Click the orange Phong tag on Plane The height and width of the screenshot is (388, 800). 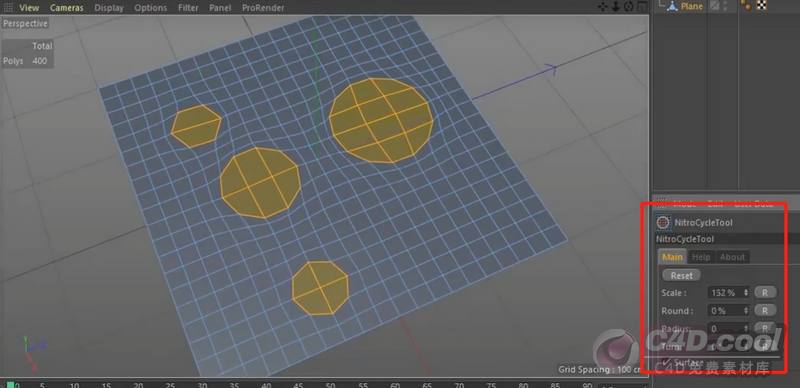tap(746, 6)
